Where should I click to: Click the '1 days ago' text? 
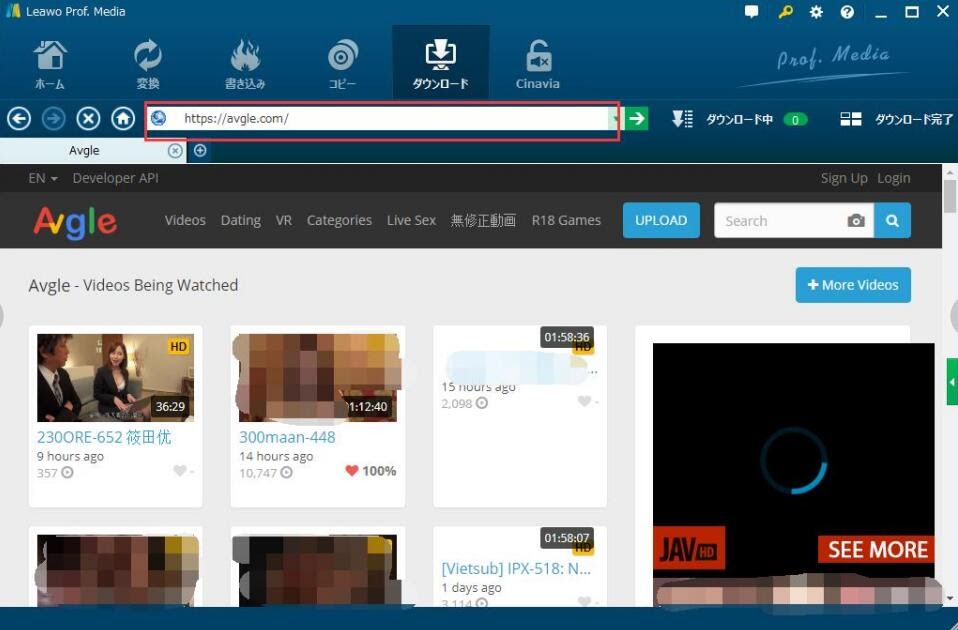[x=471, y=587]
